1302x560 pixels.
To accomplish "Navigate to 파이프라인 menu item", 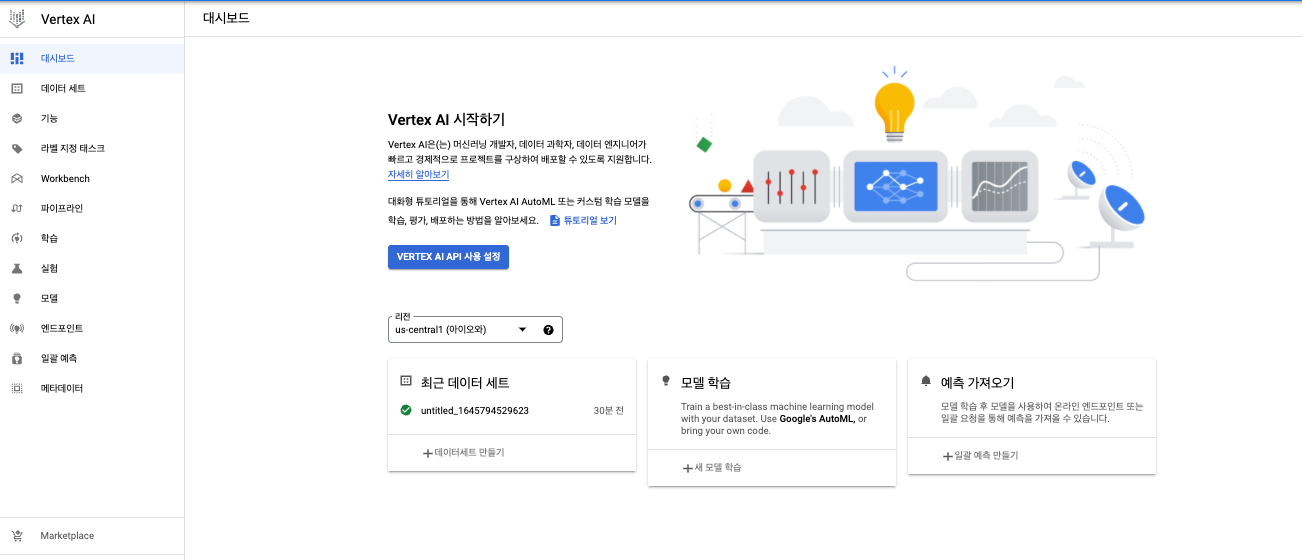I will pos(92,209).
